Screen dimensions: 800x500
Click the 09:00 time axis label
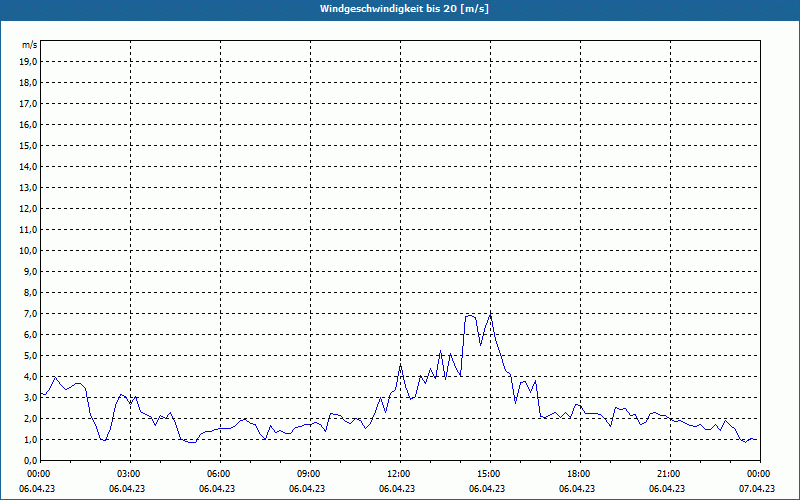coord(310,474)
